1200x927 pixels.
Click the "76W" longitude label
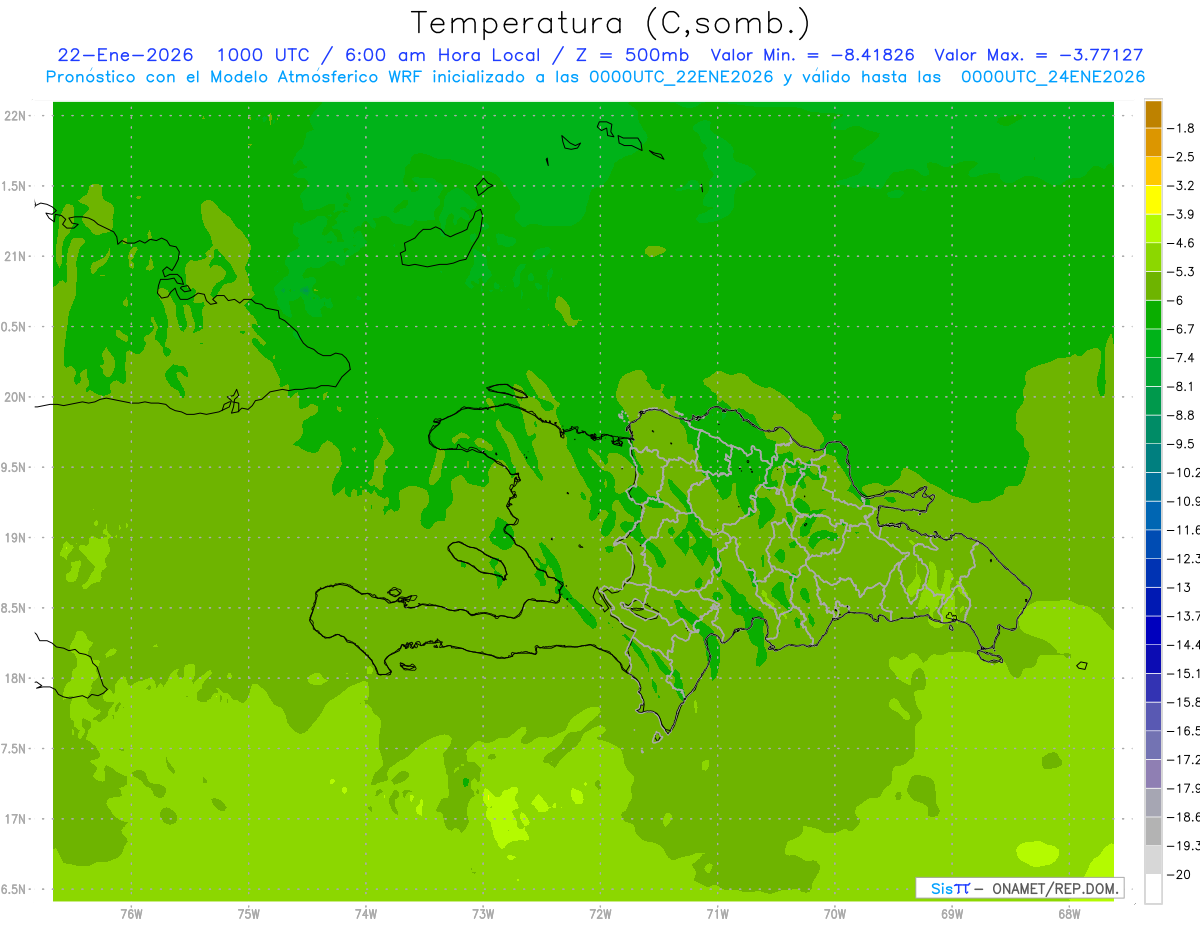point(131,913)
